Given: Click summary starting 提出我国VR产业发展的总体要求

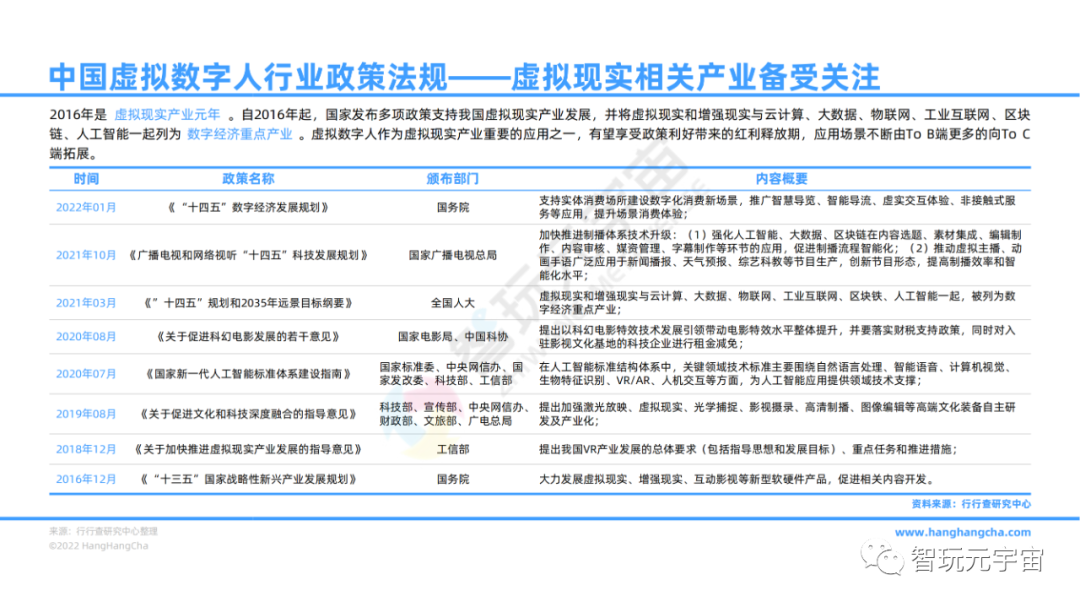Looking at the screenshot, I should coord(748,449).
